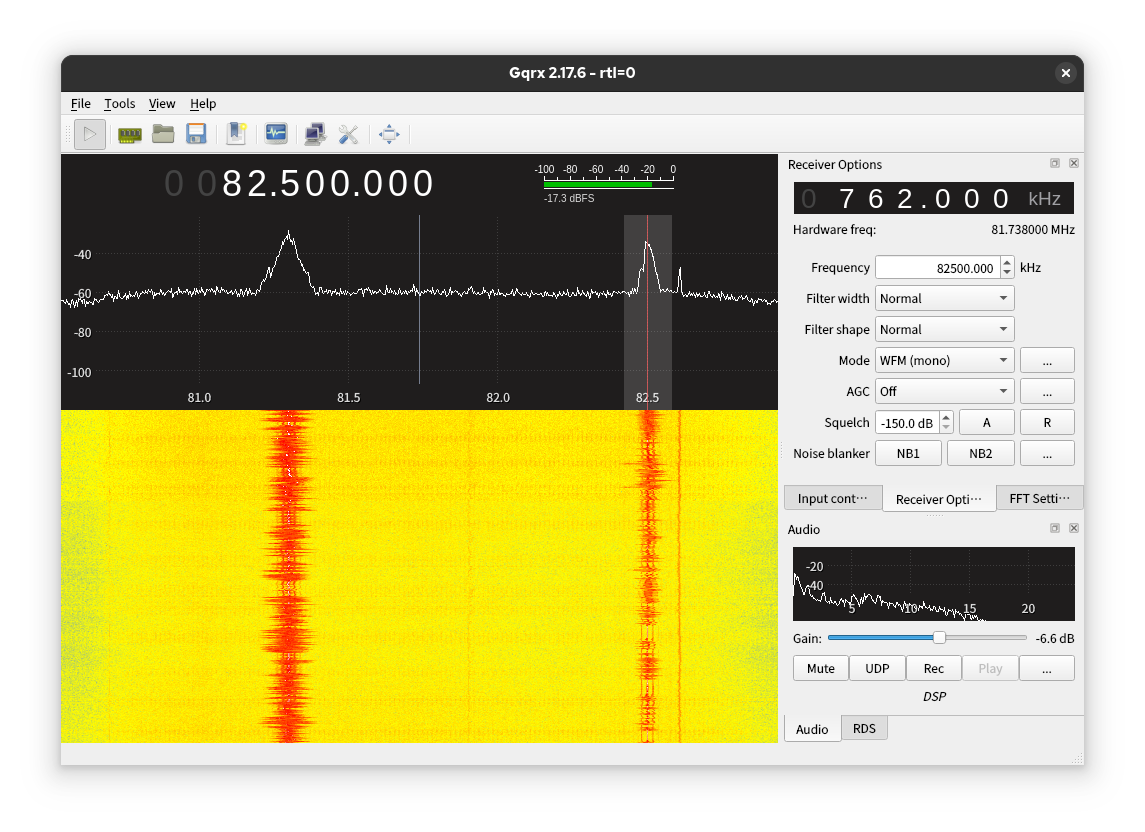The image size is (1145, 832).
Task: Switch to the FFT Settings tab
Action: (x=1039, y=498)
